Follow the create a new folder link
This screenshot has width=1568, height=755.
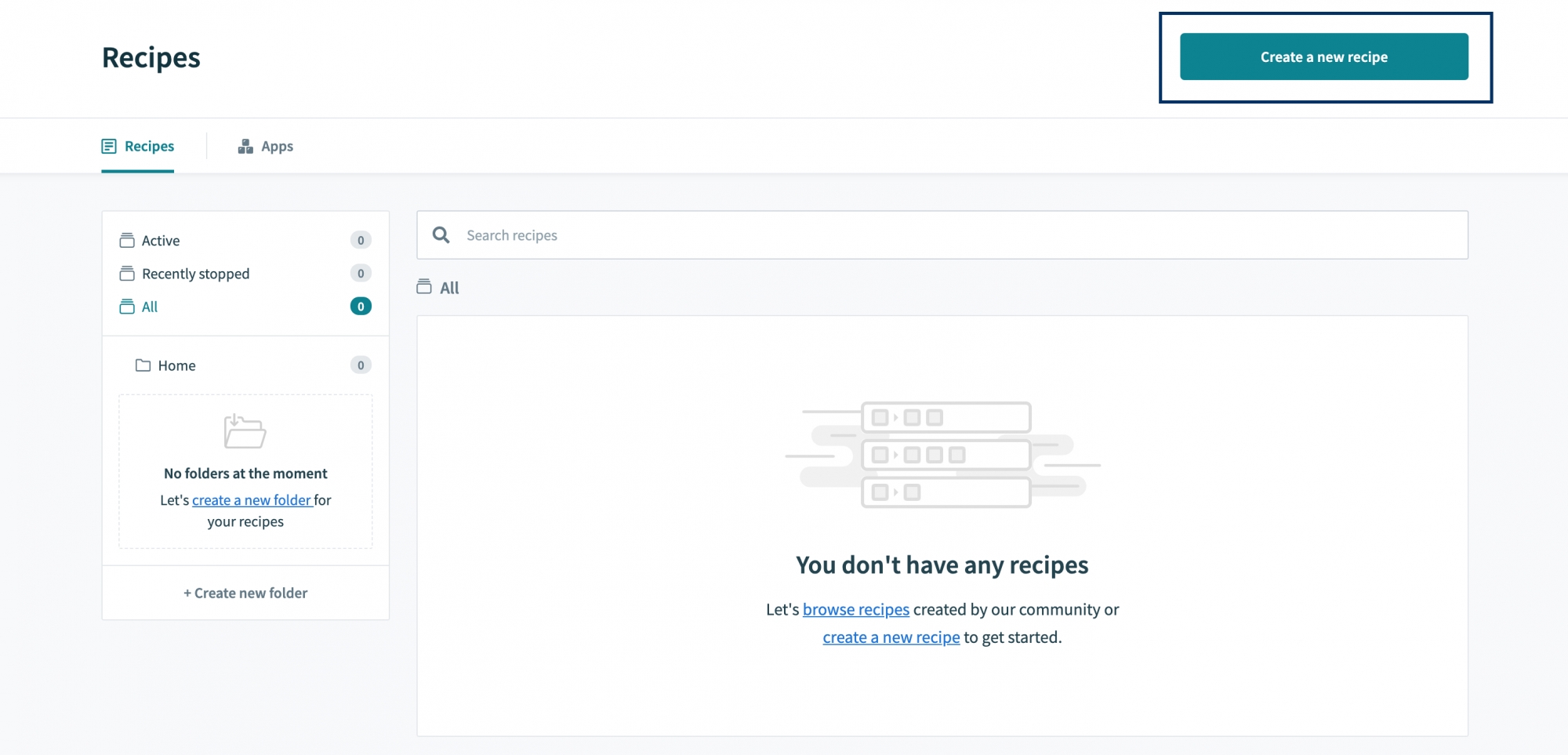coord(252,500)
